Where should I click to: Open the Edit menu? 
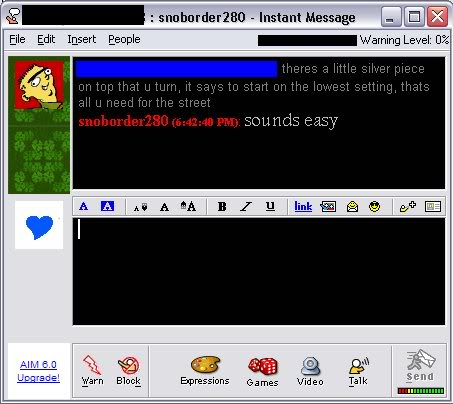point(46,39)
